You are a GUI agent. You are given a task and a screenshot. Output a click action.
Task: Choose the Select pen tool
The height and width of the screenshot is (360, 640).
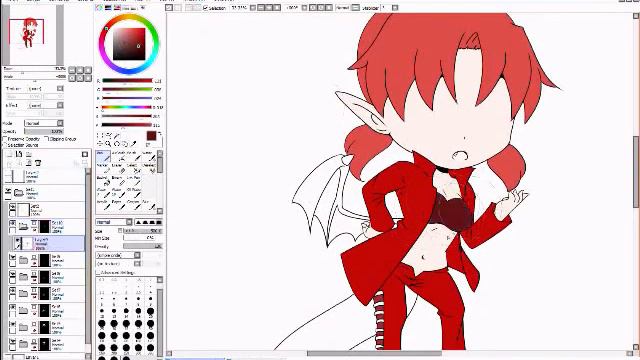[133, 168]
